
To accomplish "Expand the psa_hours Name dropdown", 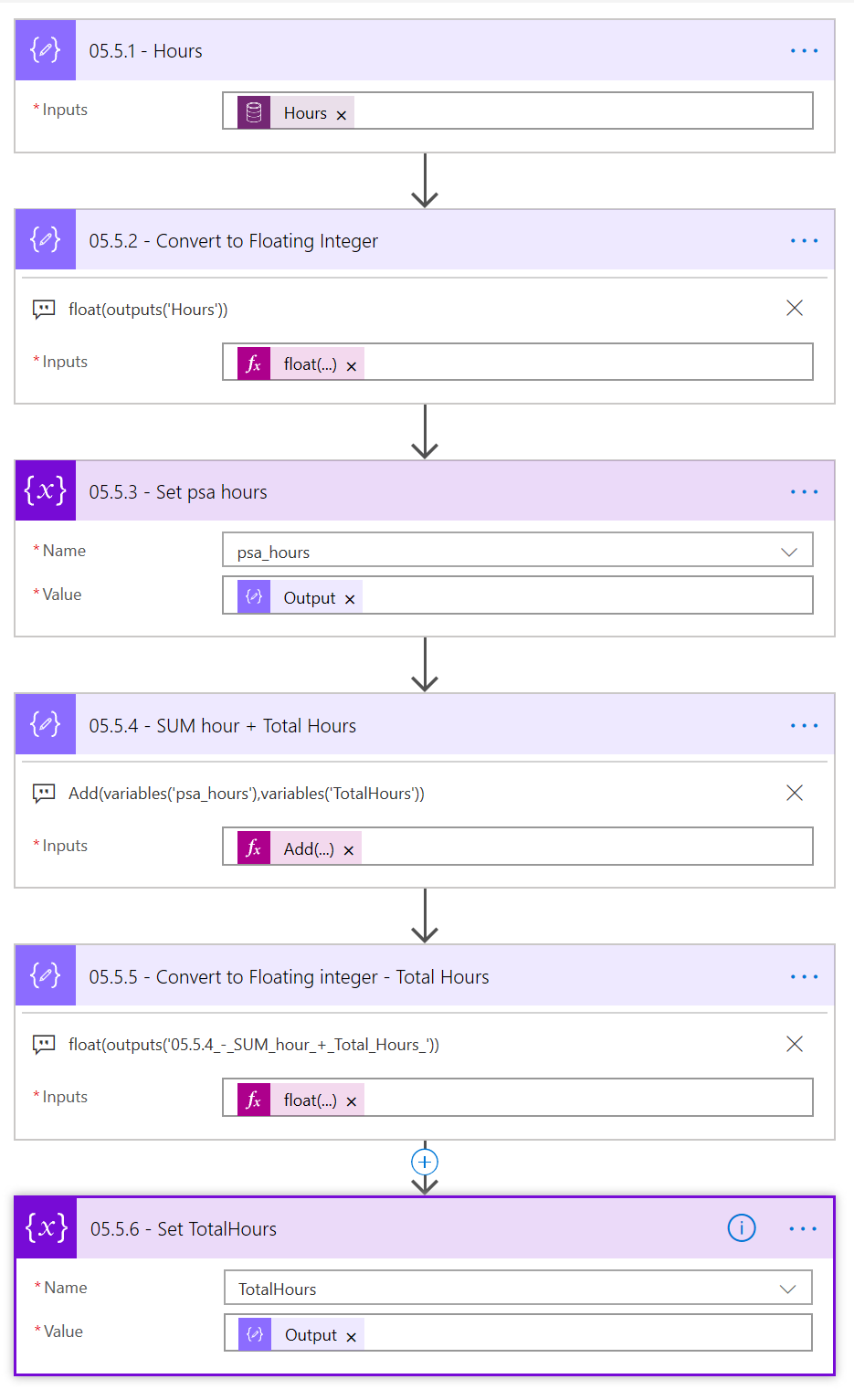I will (x=789, y=552).
